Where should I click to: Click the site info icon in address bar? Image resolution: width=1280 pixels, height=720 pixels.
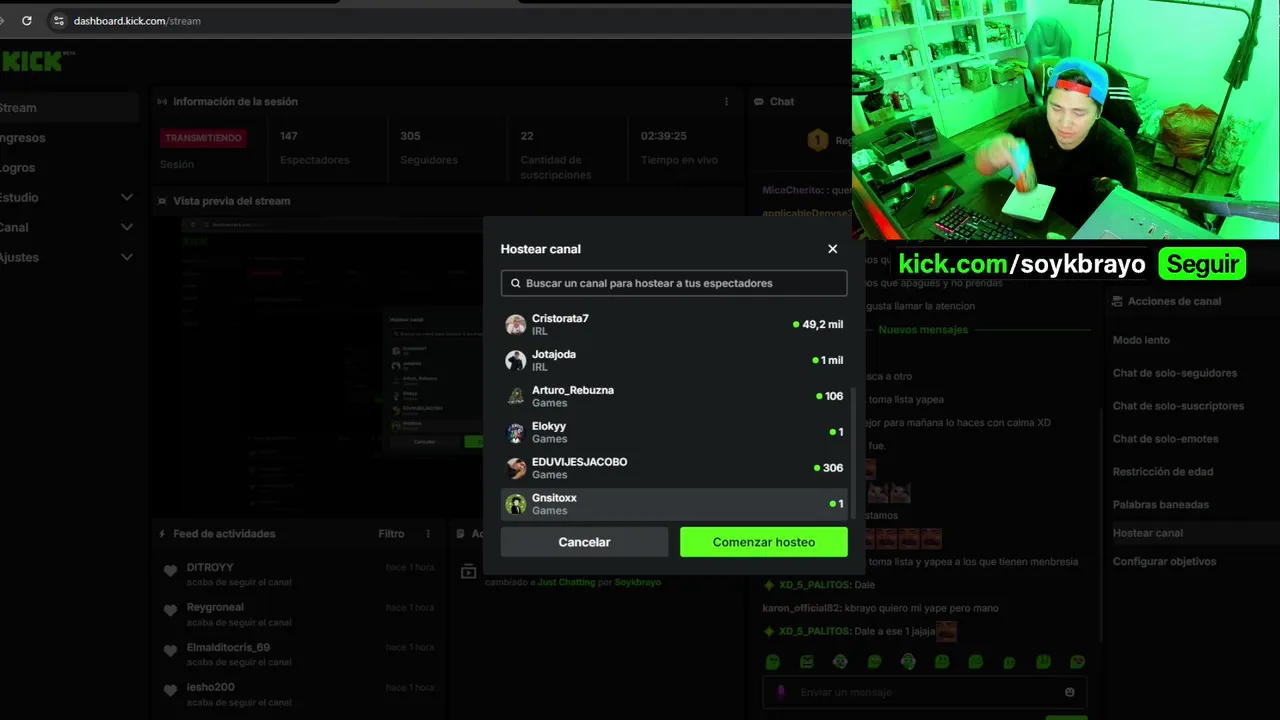tap(58, 20)
